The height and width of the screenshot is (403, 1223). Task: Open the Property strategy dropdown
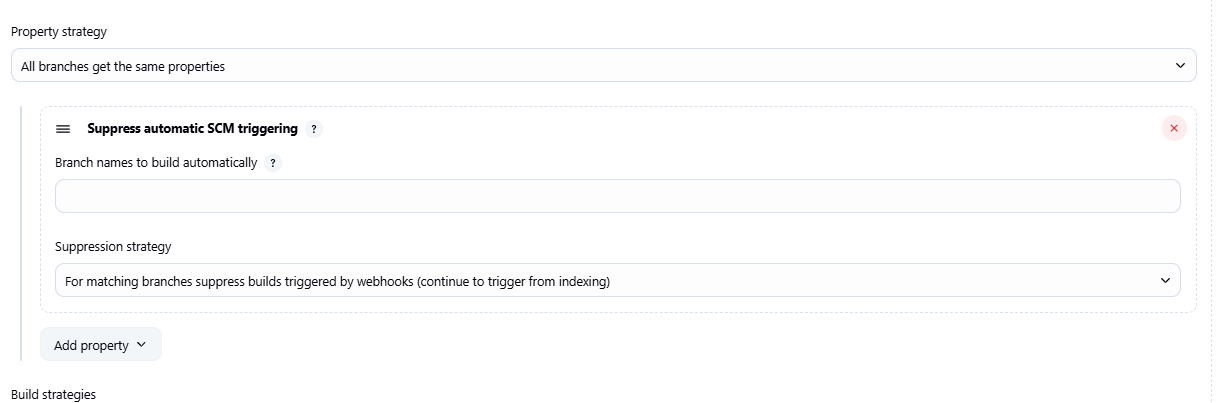603,66
